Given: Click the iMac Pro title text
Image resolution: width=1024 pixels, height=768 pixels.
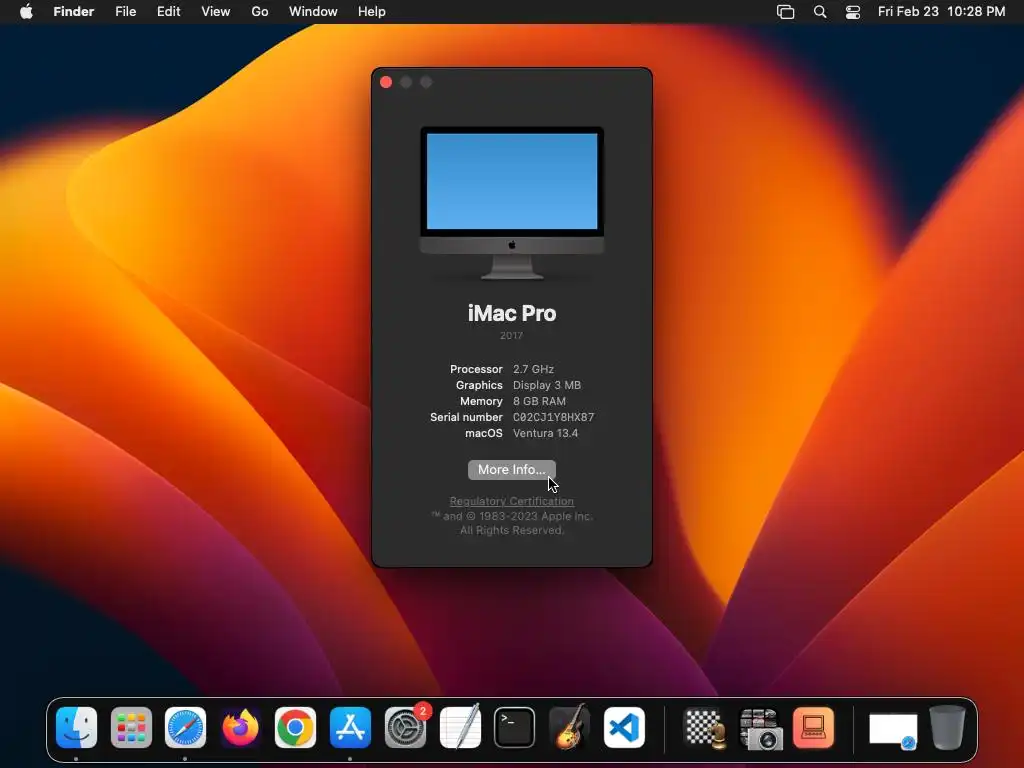Looking at the screenshot, I should [x=512, y=313].
